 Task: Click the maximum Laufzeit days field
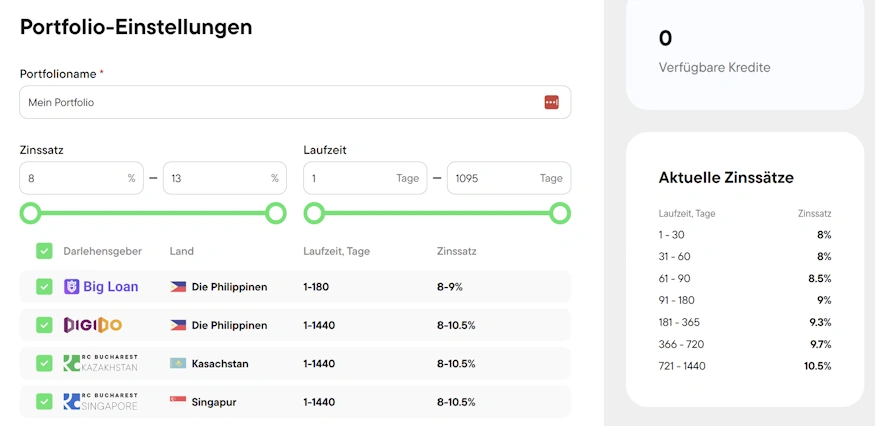(494, 178)
